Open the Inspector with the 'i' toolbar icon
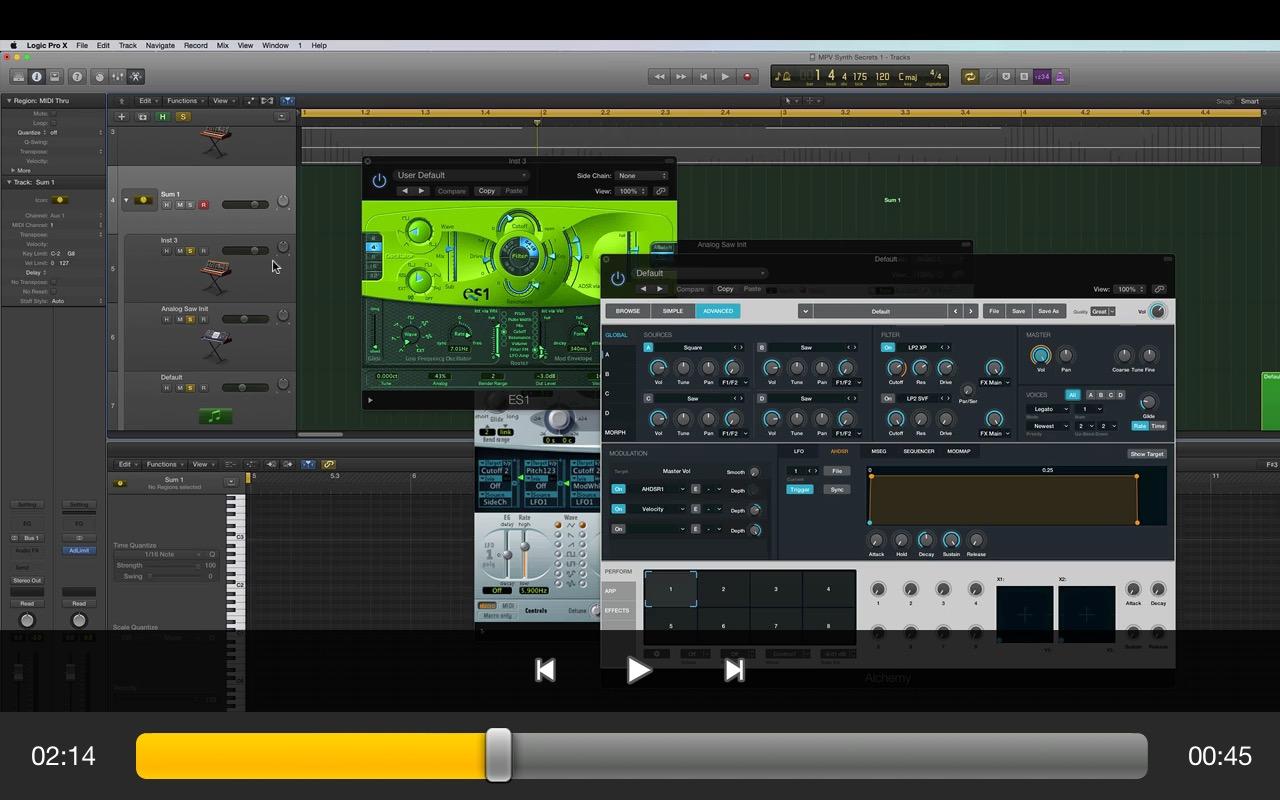 pos(37,77)
